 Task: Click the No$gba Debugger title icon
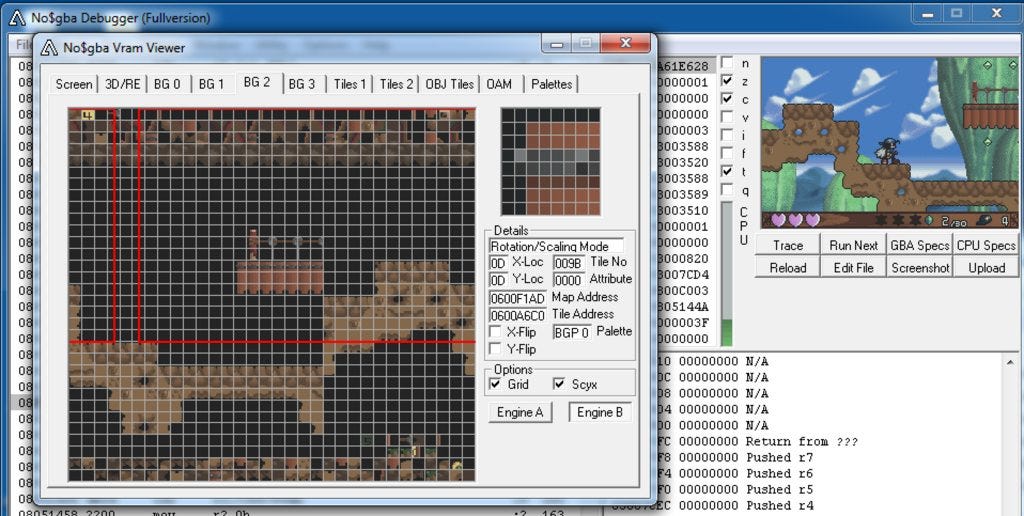click(x=16, y=18)
